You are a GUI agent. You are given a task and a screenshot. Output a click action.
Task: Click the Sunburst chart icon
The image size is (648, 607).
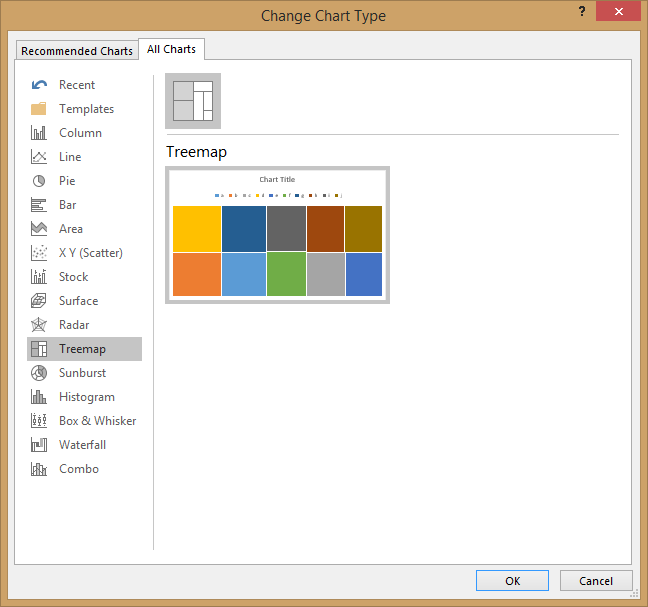point(39,373)
